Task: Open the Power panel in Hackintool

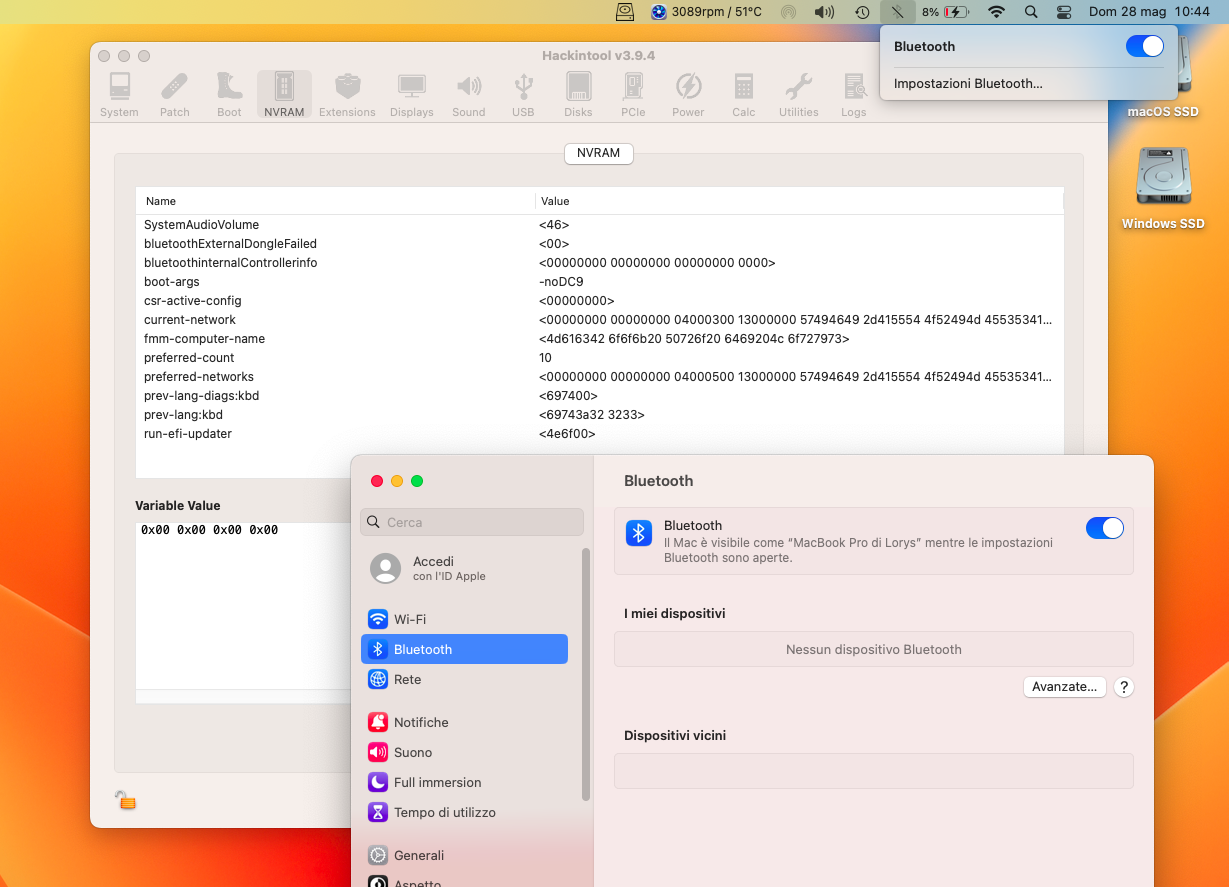Action: (x=688, y=93)
